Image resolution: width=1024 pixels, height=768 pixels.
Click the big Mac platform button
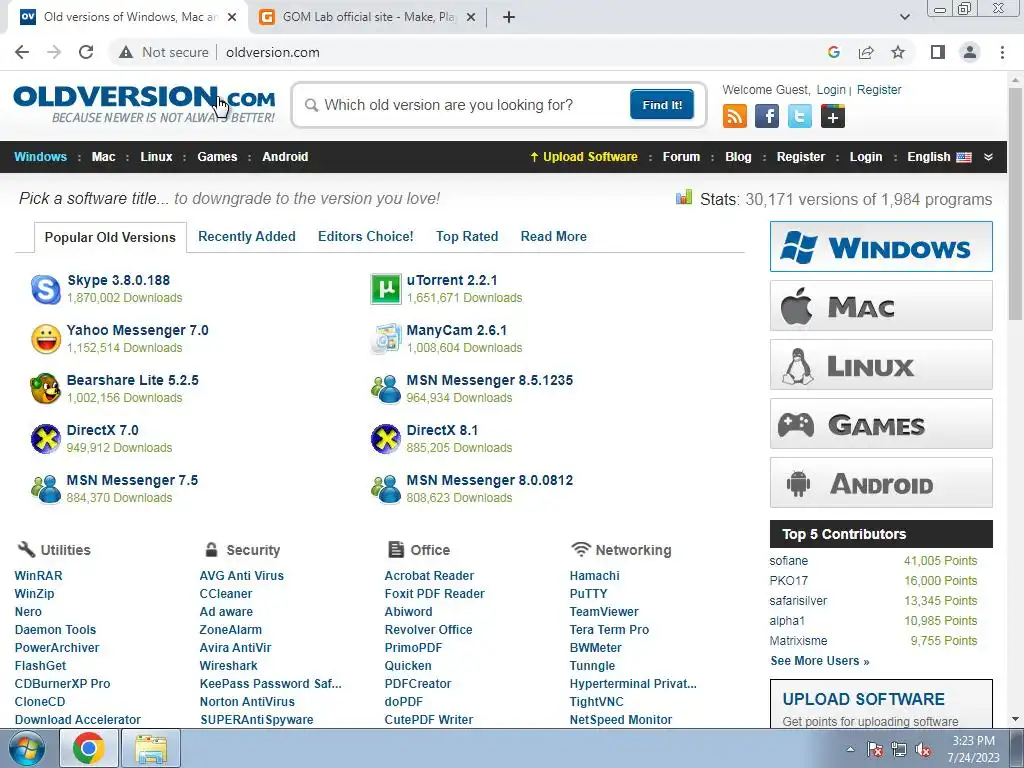tap(881, 306)
